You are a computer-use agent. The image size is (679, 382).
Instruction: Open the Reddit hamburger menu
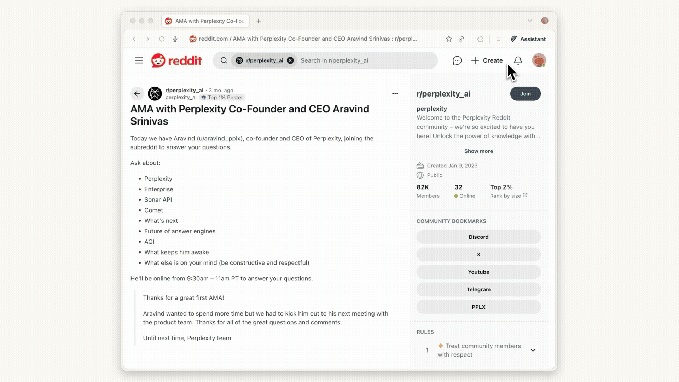(x=139, y=61)
